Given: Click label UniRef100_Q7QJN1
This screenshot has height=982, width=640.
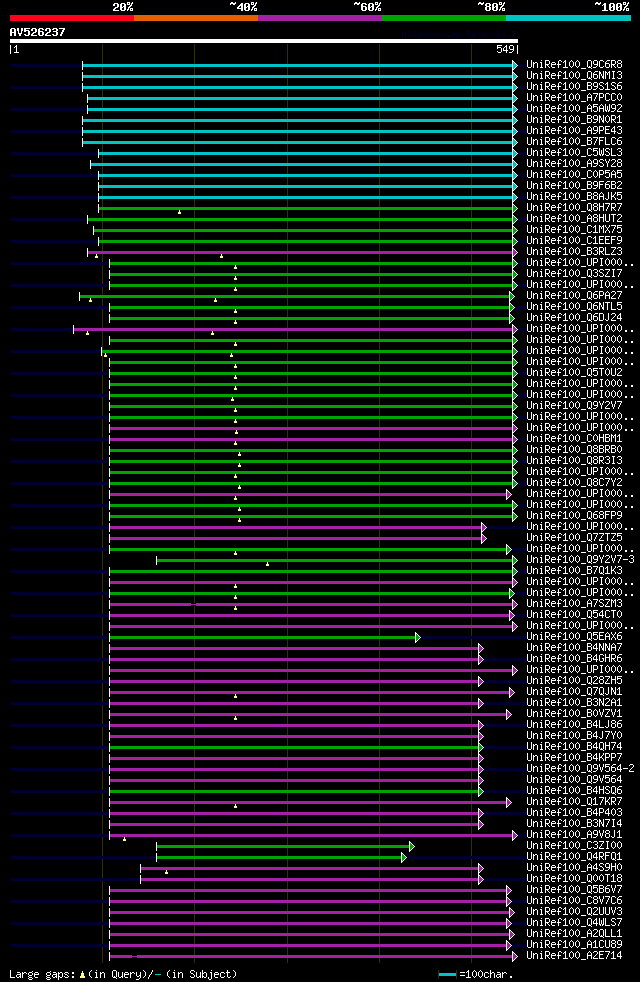Looking at the screenshot, I should [574, 692].
